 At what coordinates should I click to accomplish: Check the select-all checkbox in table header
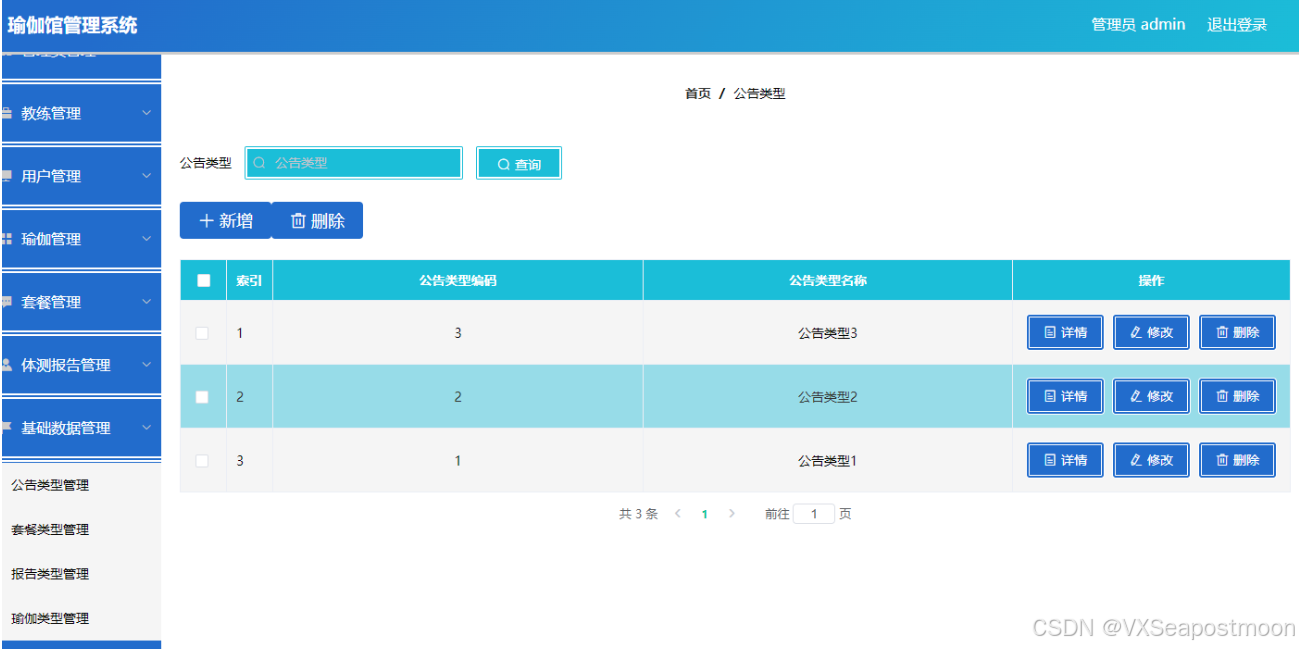(202, 280)
